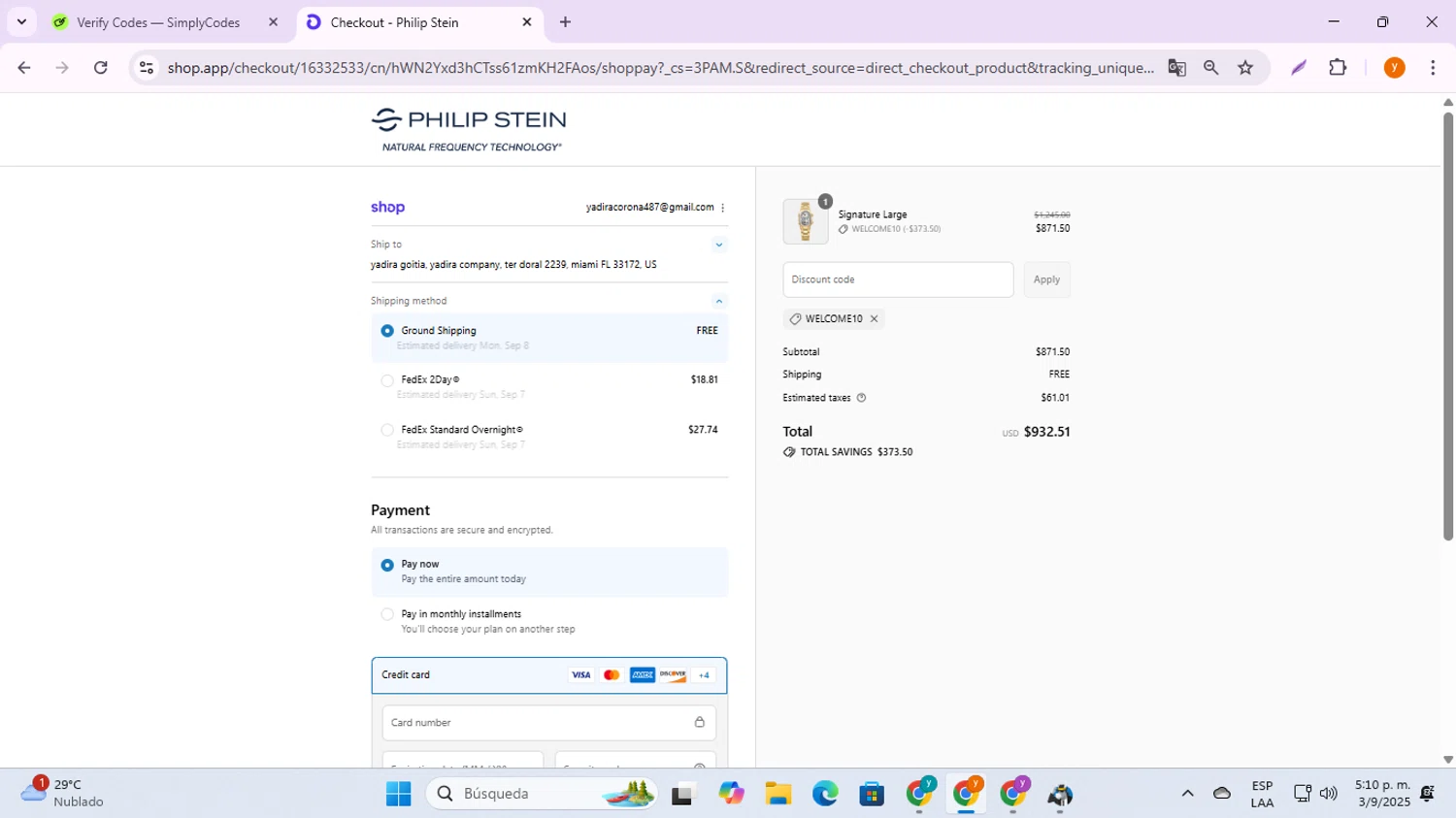Click the purple pen icon in the toolbar
This screenshot has width=1456, height=818.
(x=1298, y=68)
